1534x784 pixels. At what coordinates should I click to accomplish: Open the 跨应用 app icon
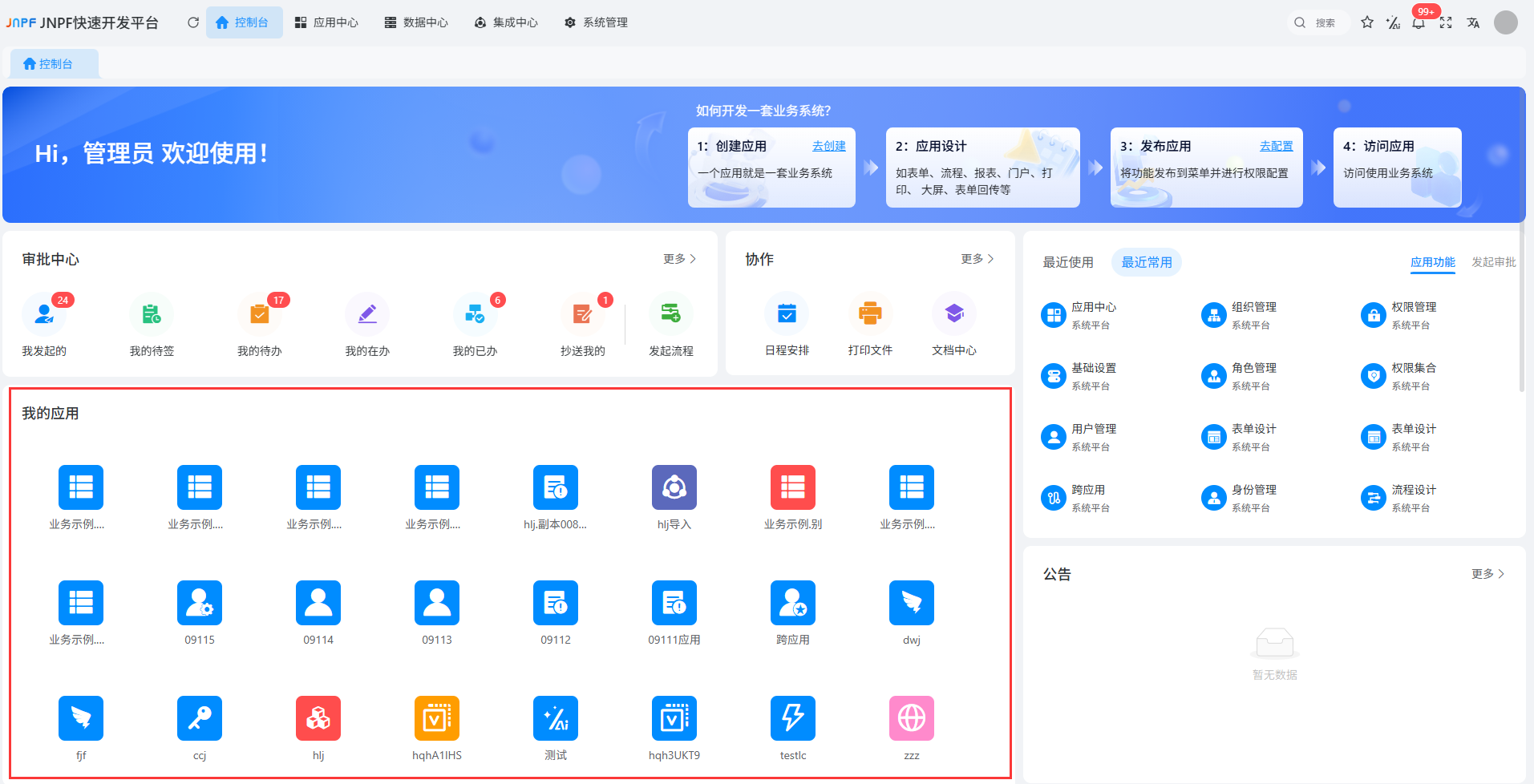[792, 603]
